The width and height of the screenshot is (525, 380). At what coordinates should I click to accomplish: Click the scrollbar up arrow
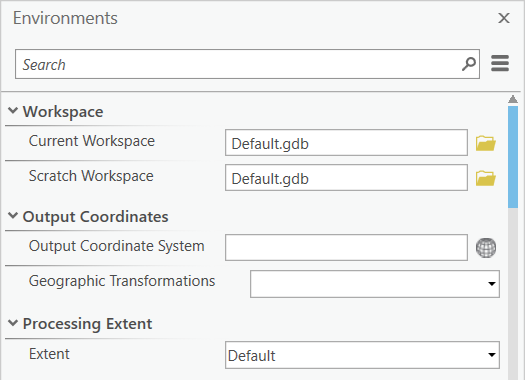(513, 99)
